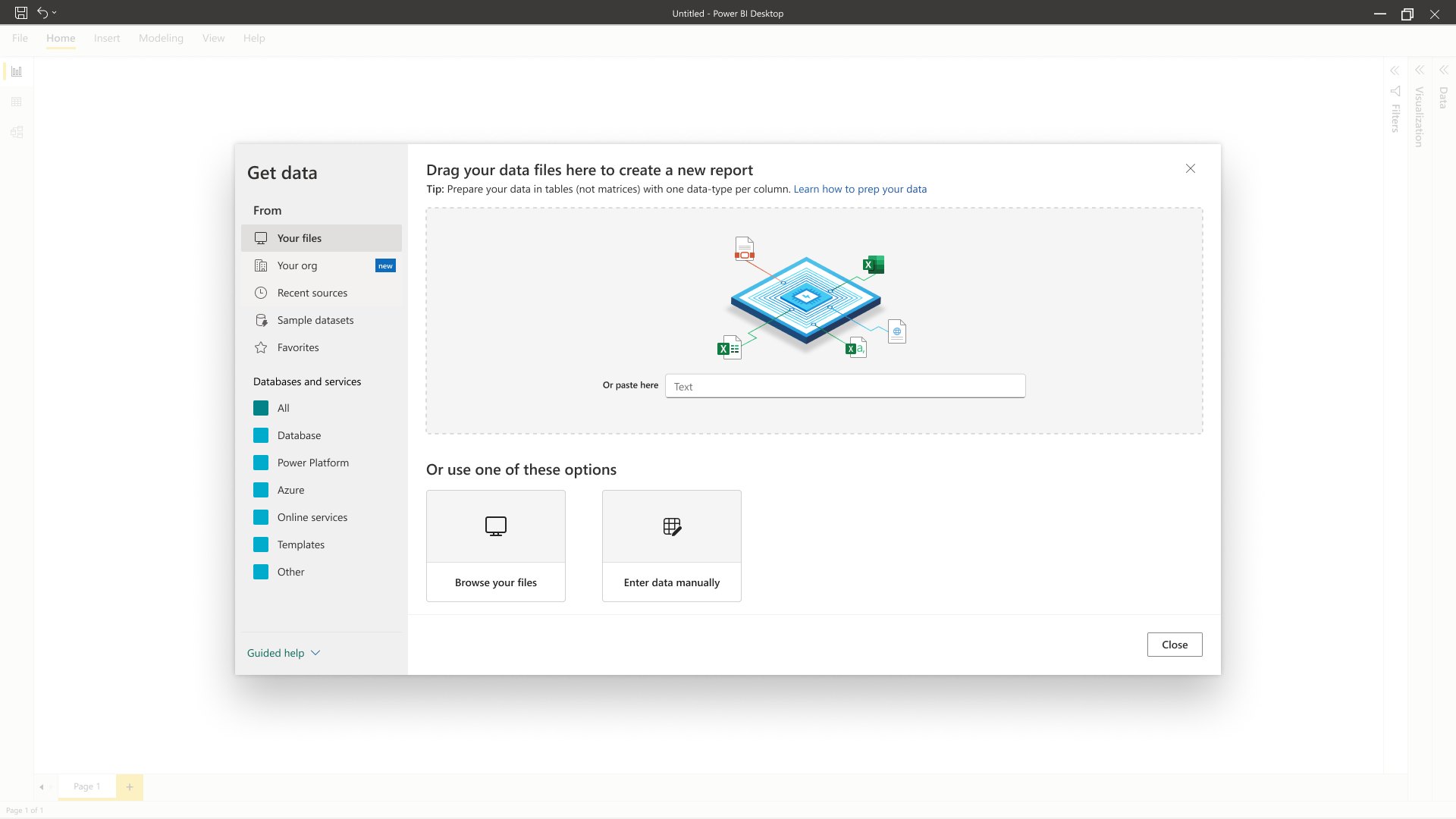This screenshot has width=1456, height=819.
Task: Open Learn how to prep your data link
Action: [860, 189]
